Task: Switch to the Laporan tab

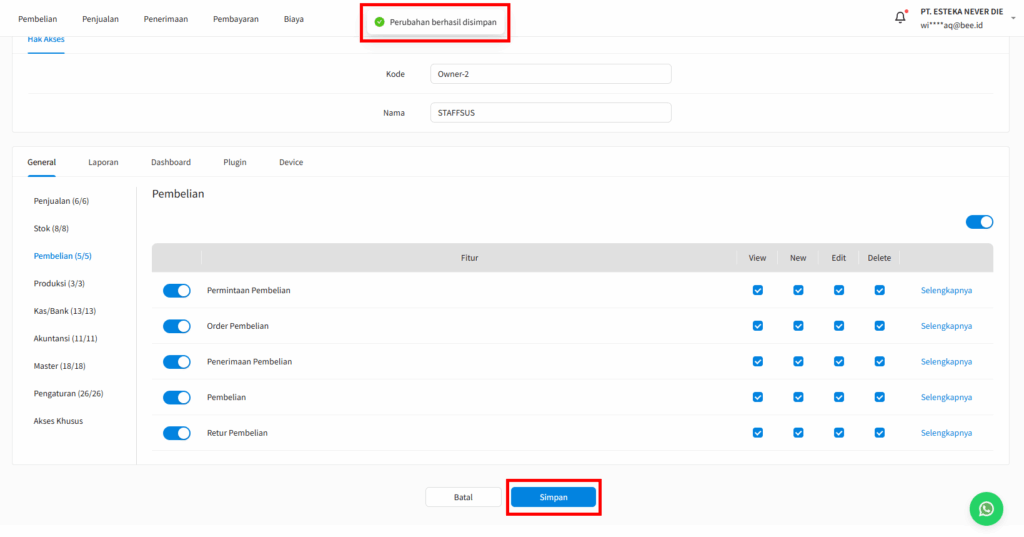Action: click(103, 162)
